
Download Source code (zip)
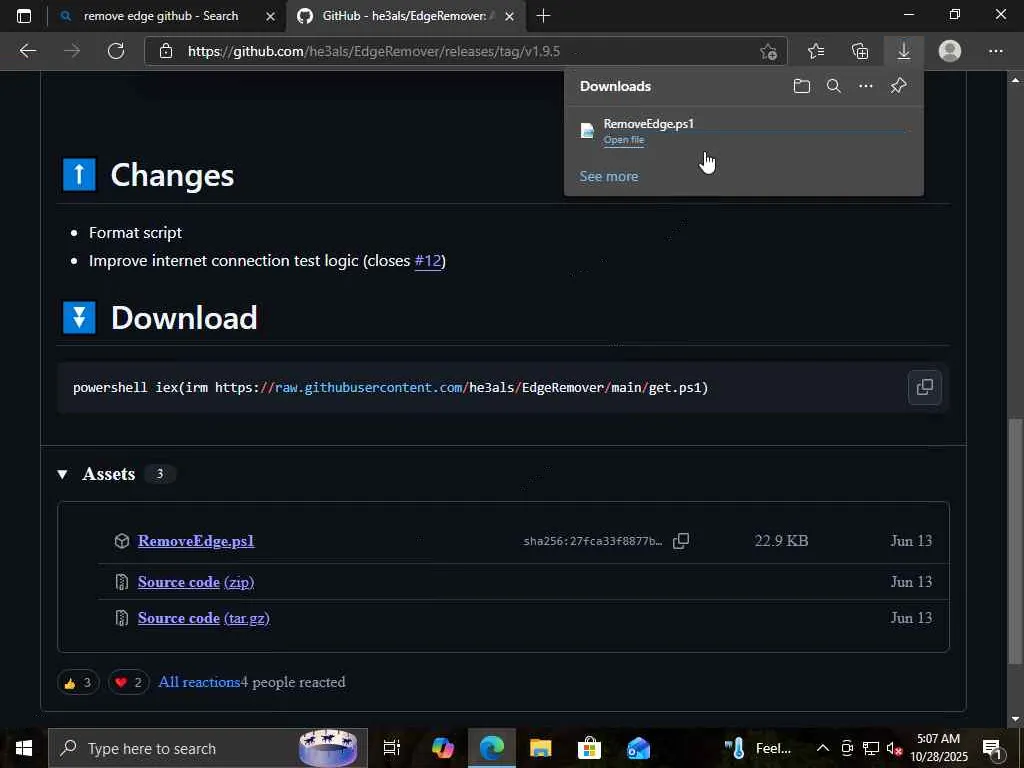coord(196,582)
